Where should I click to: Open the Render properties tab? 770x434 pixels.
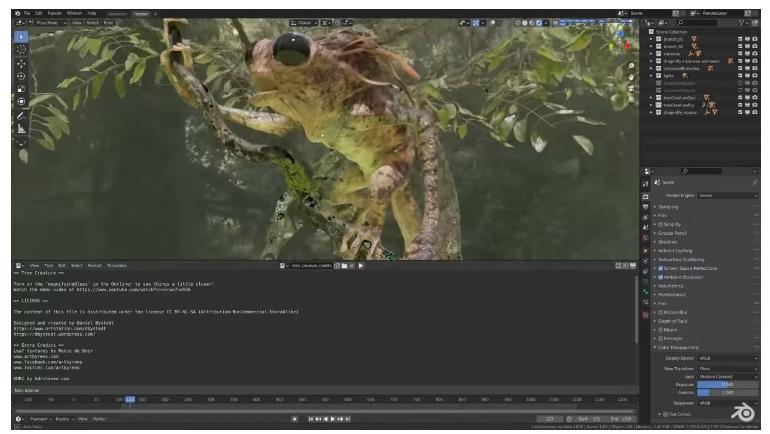pos(646,197)
